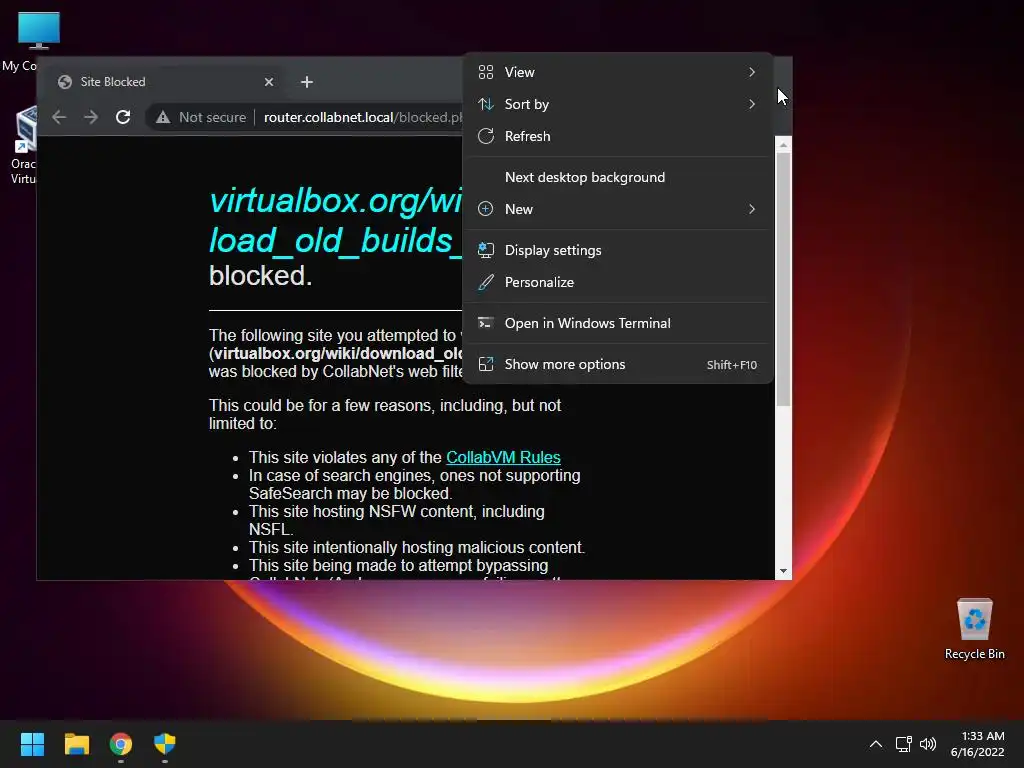Viewport: 1024px width, 768px height.
Task: Open a new Chrome tab
Action: (307, 82)
